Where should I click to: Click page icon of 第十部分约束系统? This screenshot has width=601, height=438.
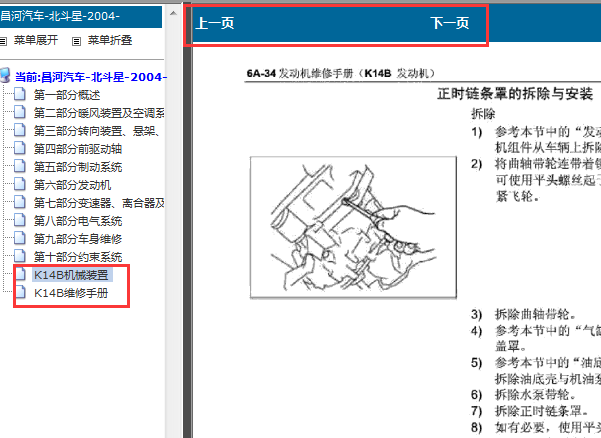point(20,256)
